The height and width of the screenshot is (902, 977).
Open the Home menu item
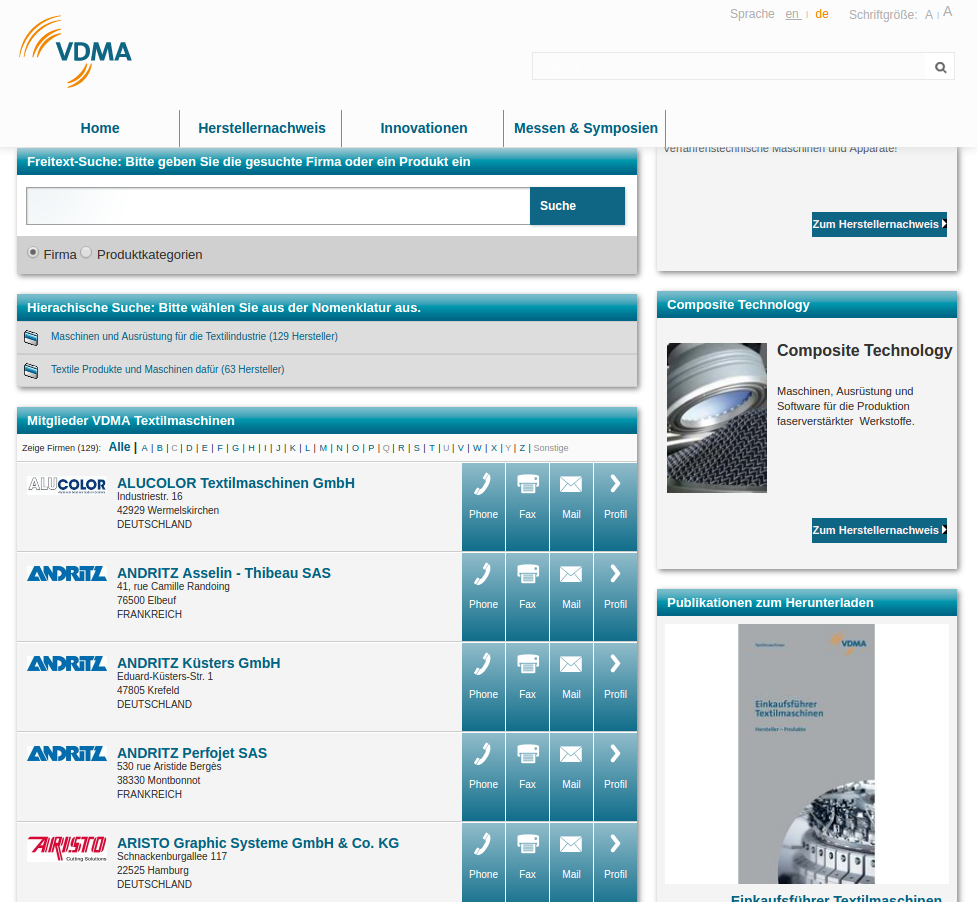coord(100,128)
